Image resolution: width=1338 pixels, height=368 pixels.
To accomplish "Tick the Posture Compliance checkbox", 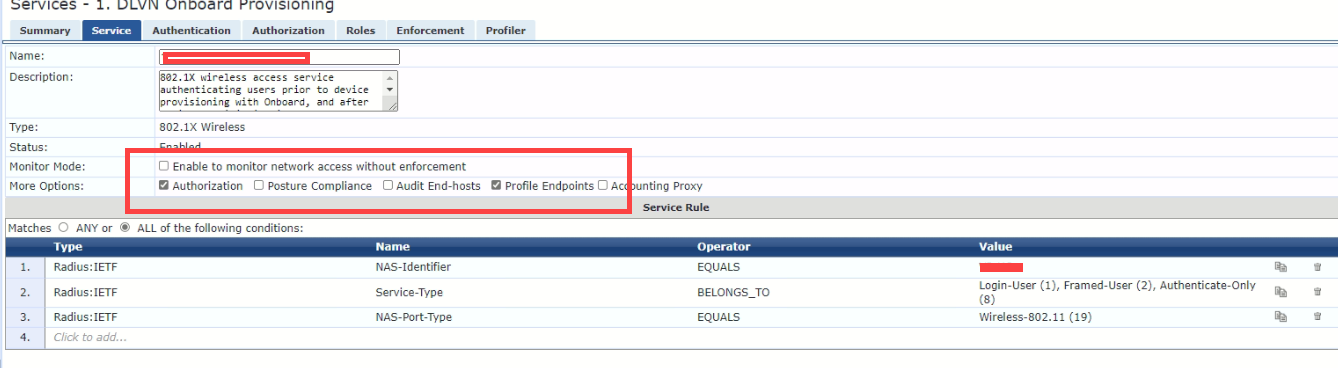I will [x=259, y=186].
